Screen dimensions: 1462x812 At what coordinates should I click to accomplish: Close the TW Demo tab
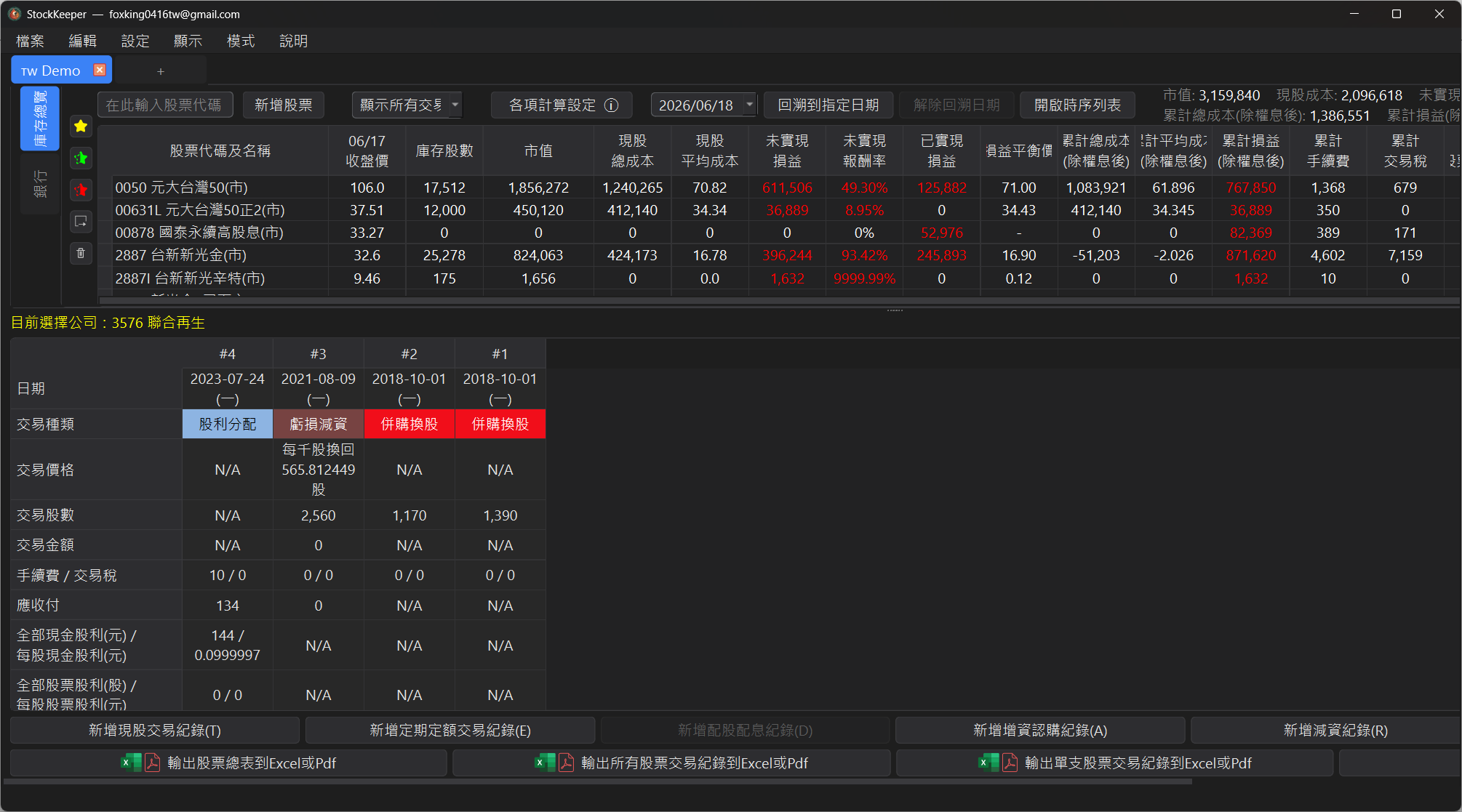100,70
